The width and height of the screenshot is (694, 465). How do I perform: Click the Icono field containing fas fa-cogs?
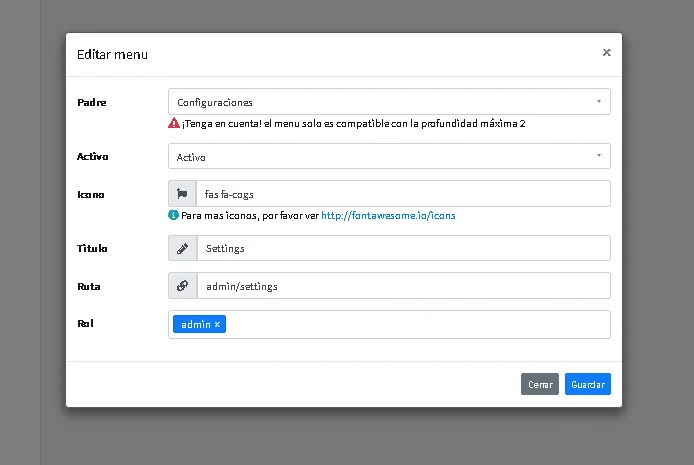pyautogui.click(x=403, y=194)
